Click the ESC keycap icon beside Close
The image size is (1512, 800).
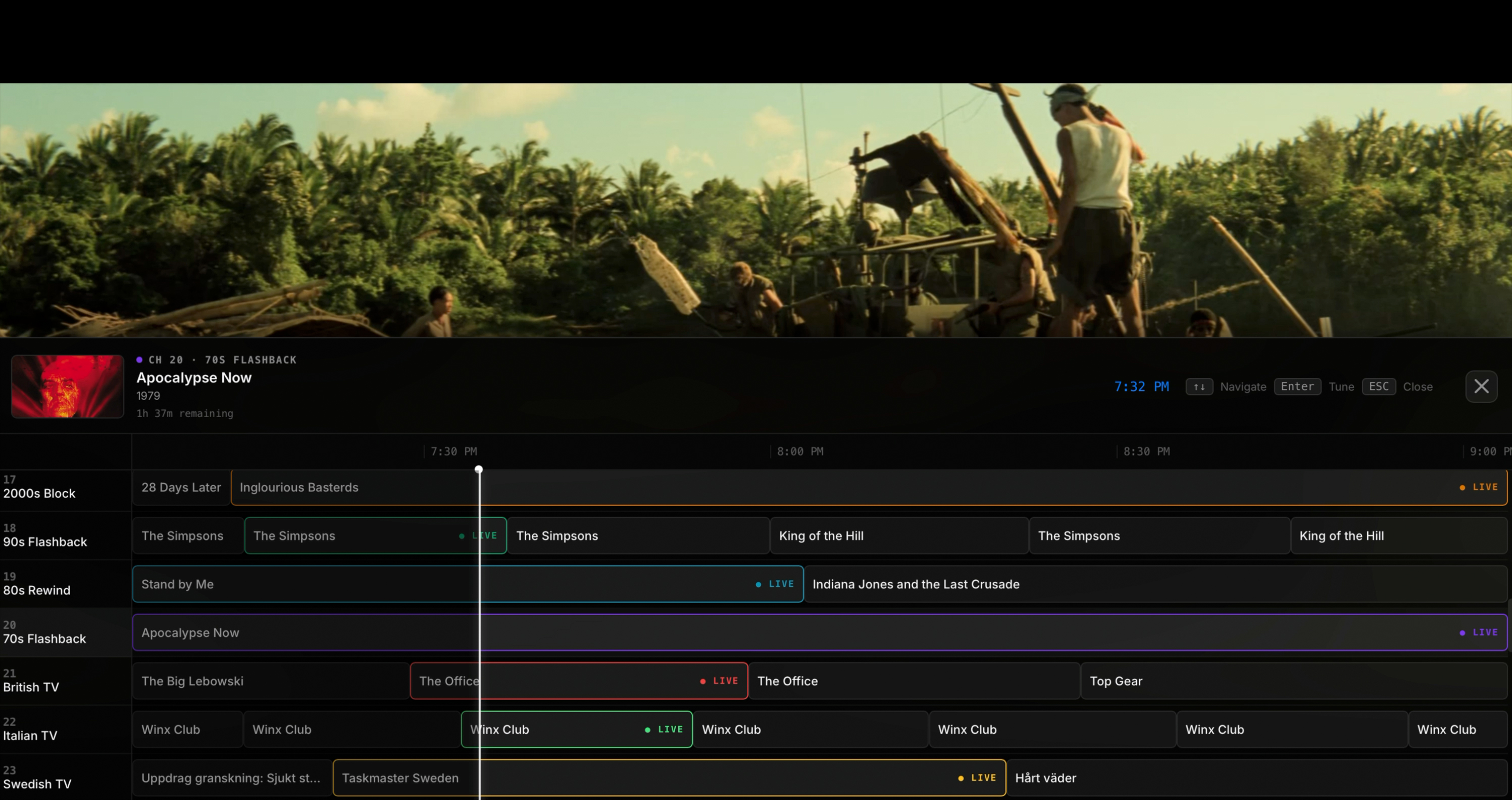click(x=1379, y=386)
